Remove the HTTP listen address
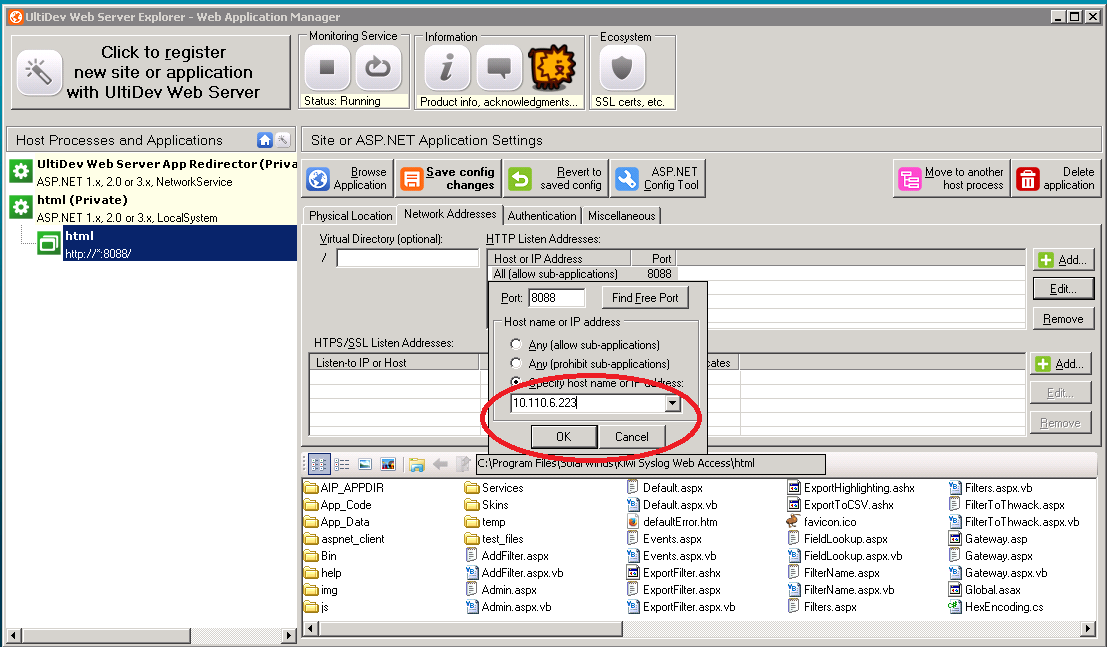 point(1063,319)
